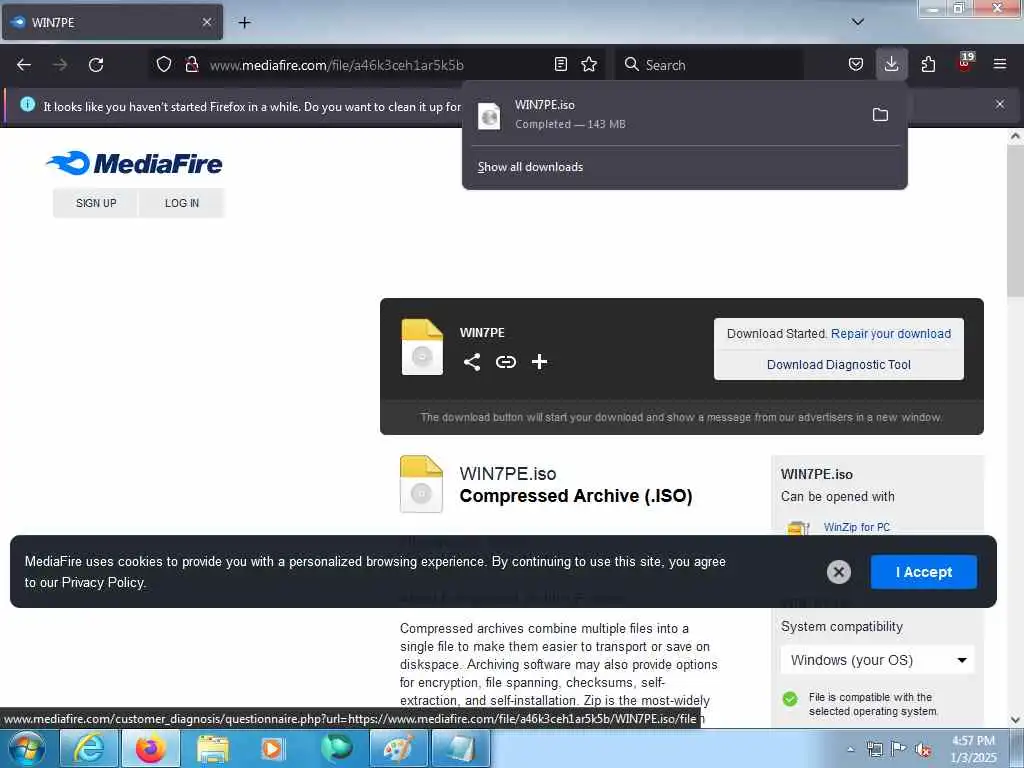Toggle the Firefox downloads panel button
Image resolution: width=1024 pixels, height=768 pixels.
[891, 64]
